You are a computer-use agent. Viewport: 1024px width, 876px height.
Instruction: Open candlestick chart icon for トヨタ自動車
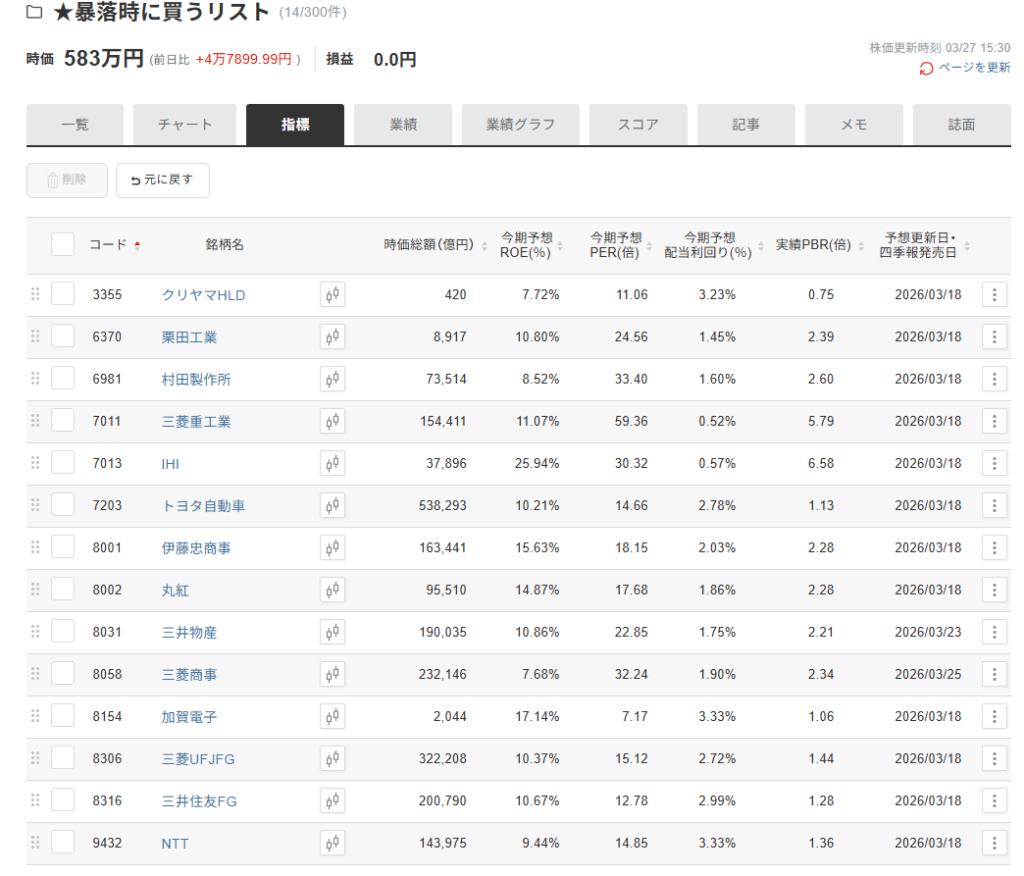(x=332, y=506)
